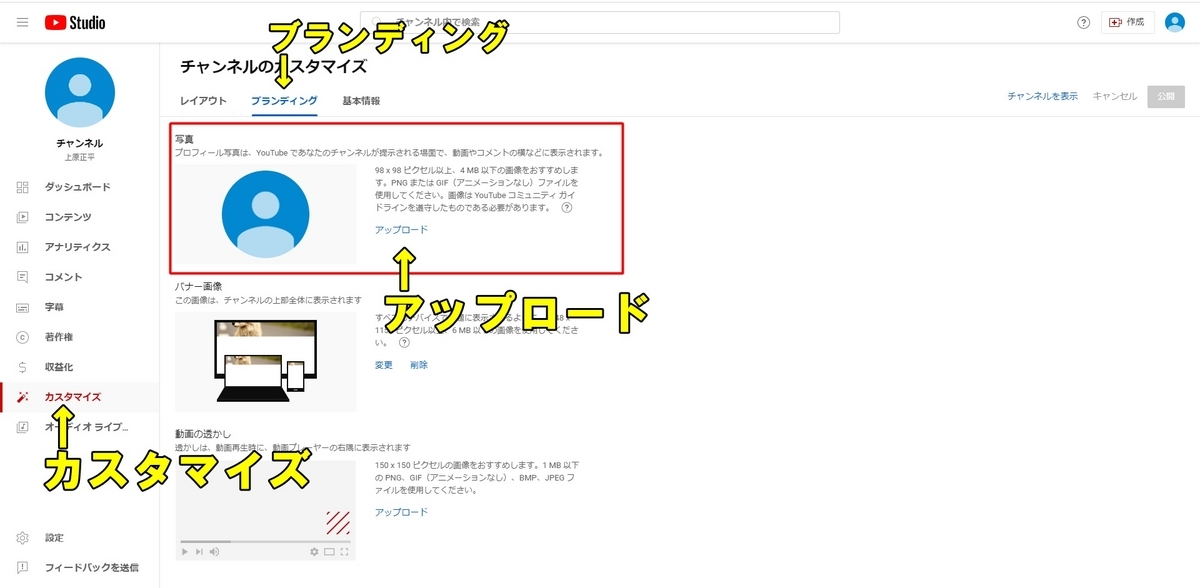Enable fullscreen in the watermark preview
1200x588 pixels.
pyautogui.click(x=345, y=551)
